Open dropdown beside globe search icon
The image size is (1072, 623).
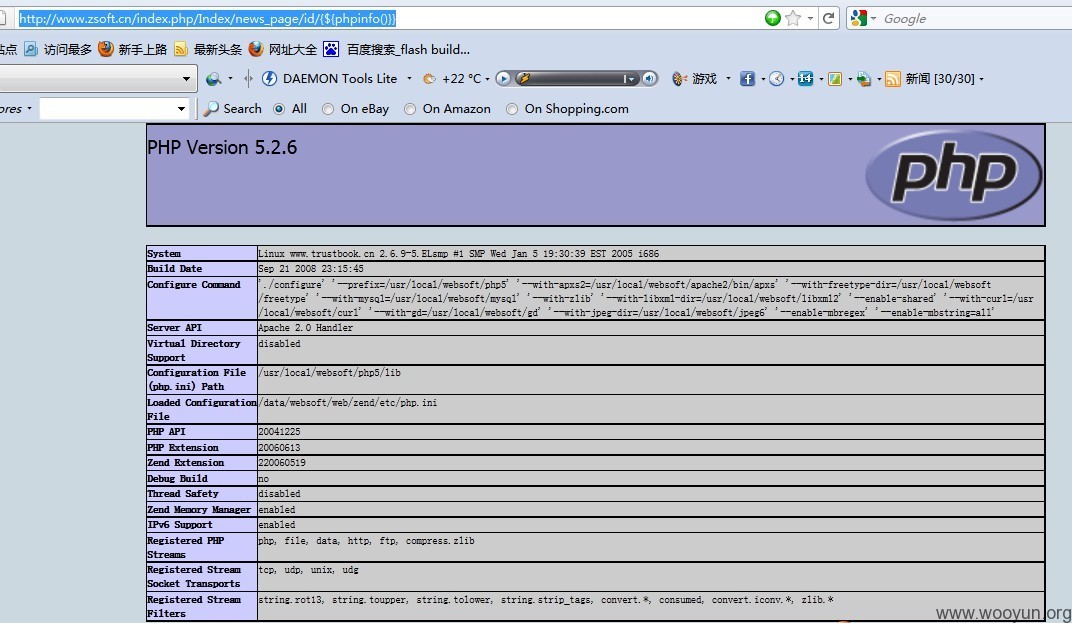[230, 79]
